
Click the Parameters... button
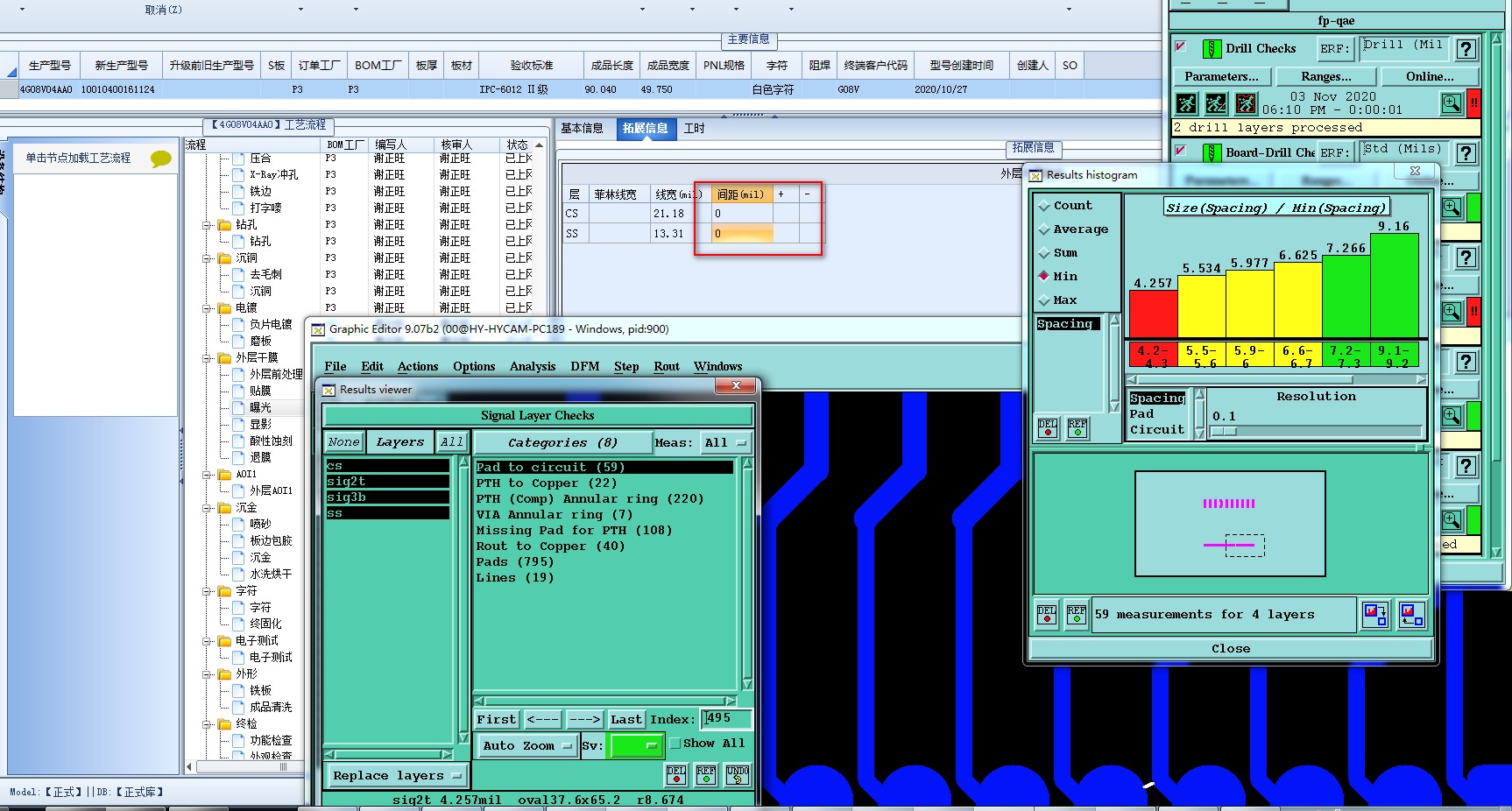tap(1221, 77)
